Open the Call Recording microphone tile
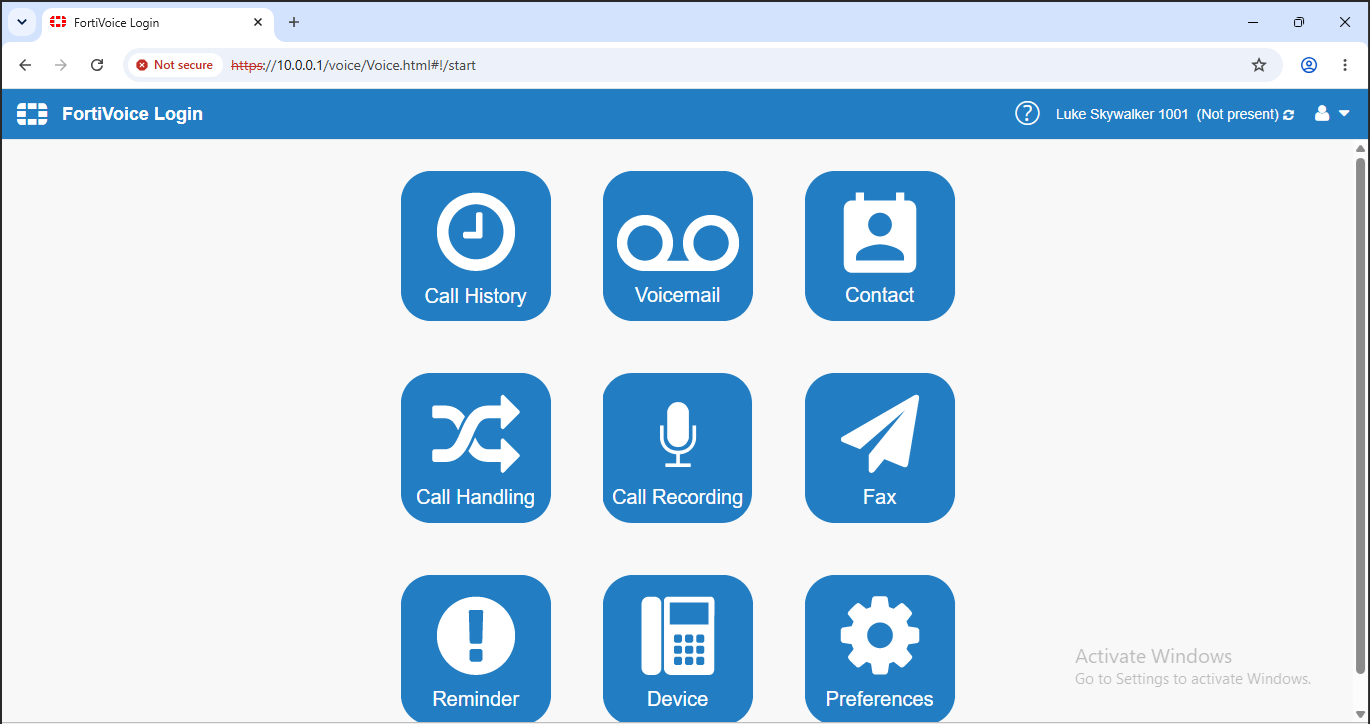Screen dimensions: 1370x724 678,448
